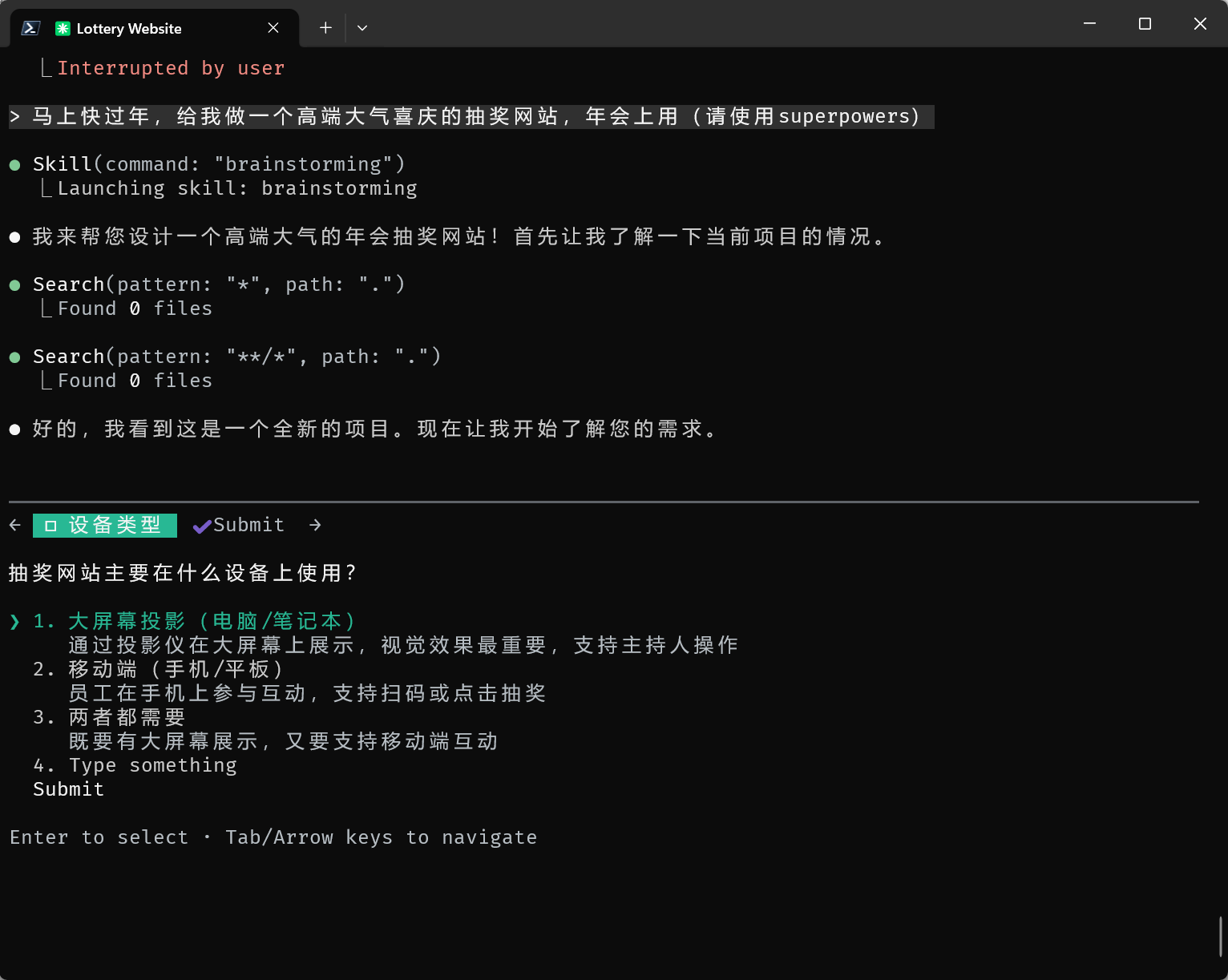The image size is (1228, 980).
Task: Expand the new tab profile dropdown
Action: tap(362, 28)
